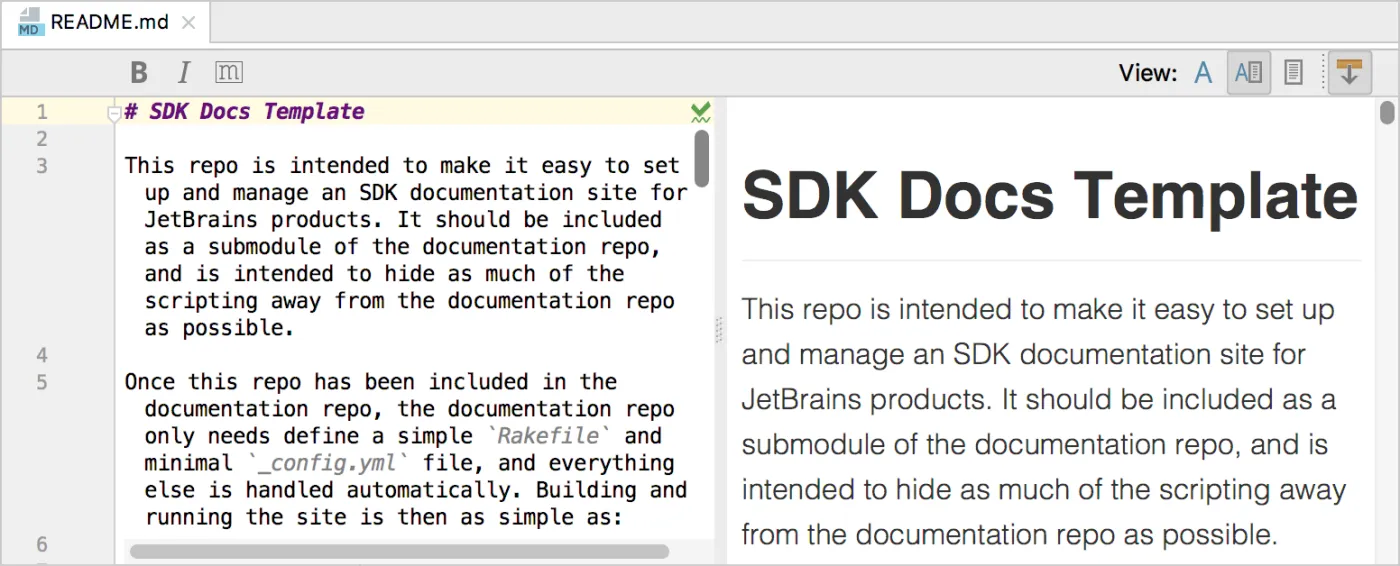The width and height of the screenshot is (1400, 566).
Task: Click line number 4 in gutter
Action: [x=42, y=355]
